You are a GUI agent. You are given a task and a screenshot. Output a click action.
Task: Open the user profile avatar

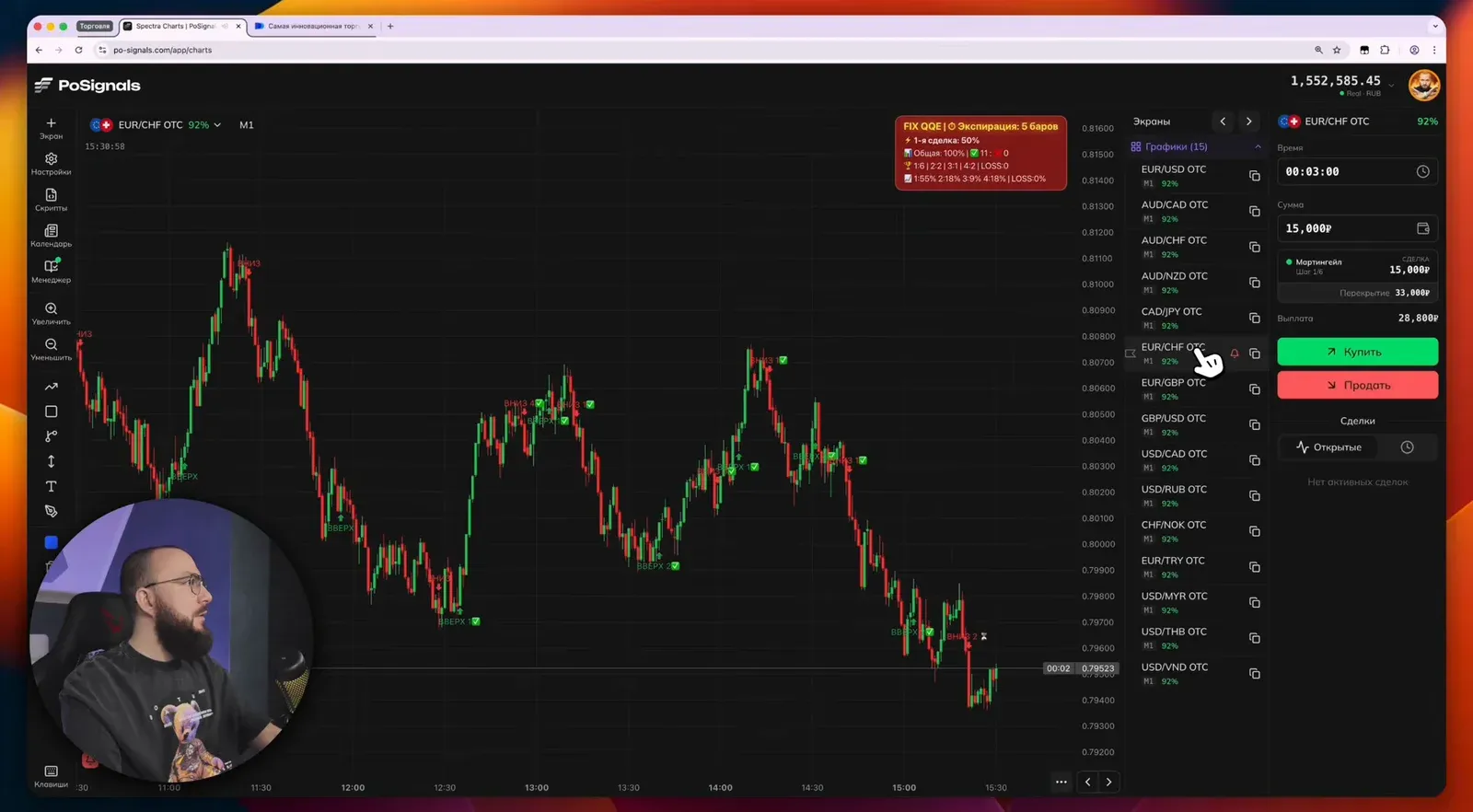click(x=1423, y=86)
